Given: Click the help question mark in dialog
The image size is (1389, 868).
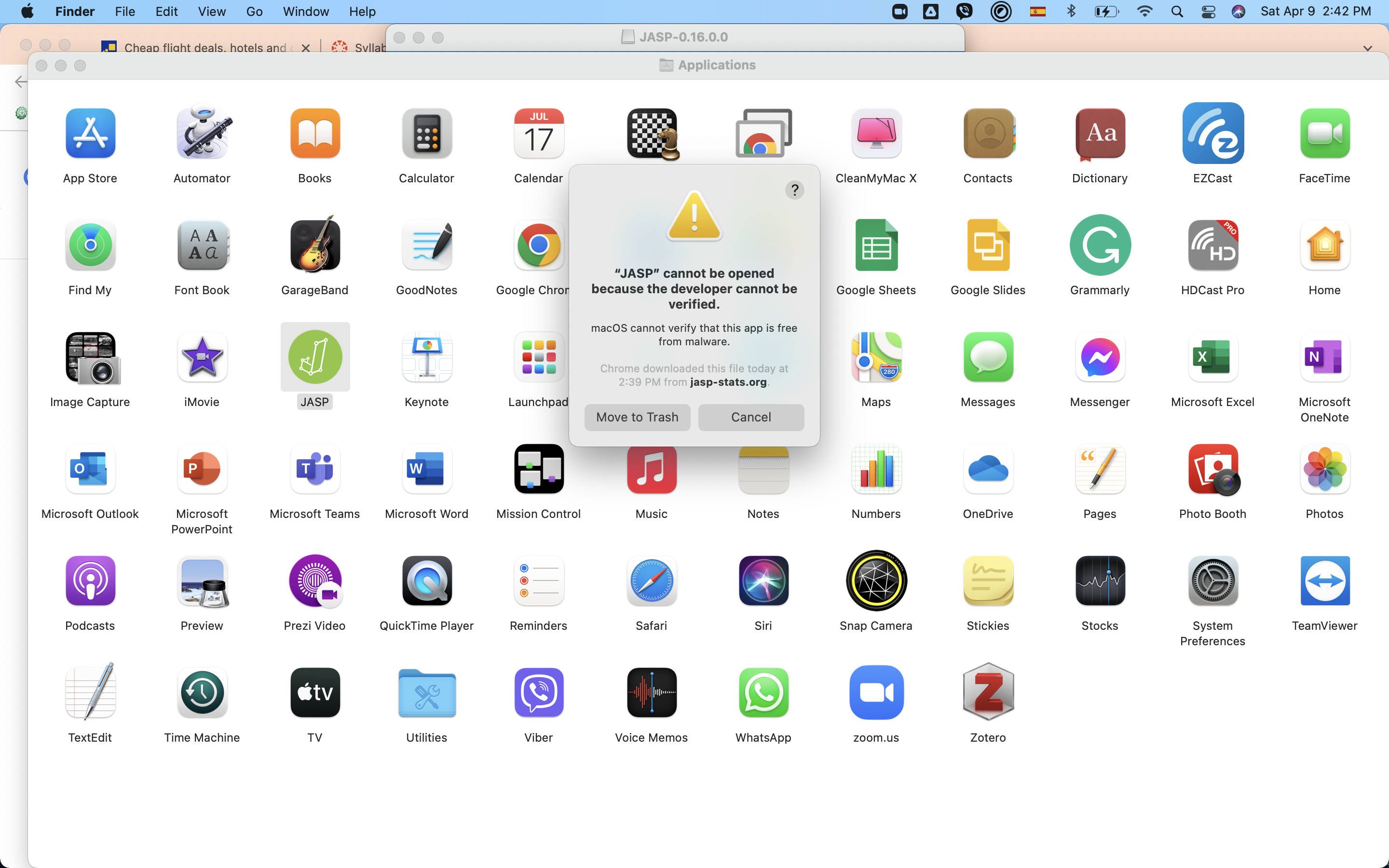Looking at the screenshot, I should [x=794, y=190].
